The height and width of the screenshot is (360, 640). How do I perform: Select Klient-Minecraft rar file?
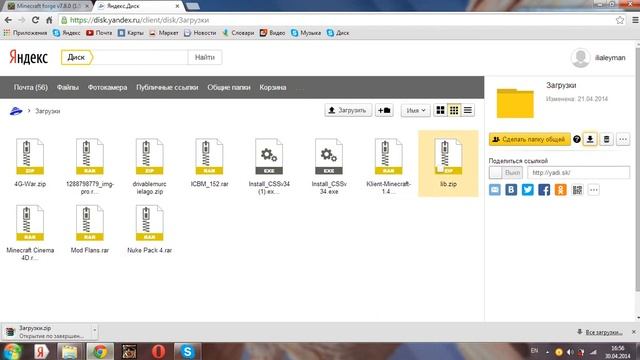388,166
